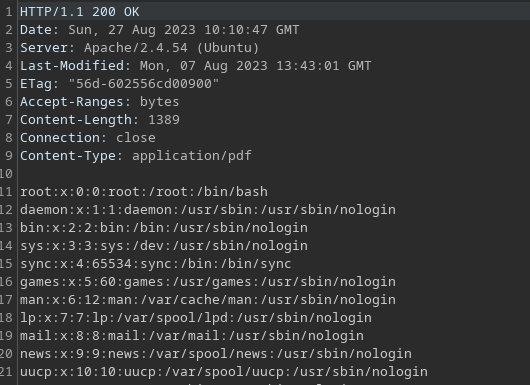Click the mail:x:8:8 entry line
The width and height of the screenshot is (530, 385).
[x=192, y=336]
